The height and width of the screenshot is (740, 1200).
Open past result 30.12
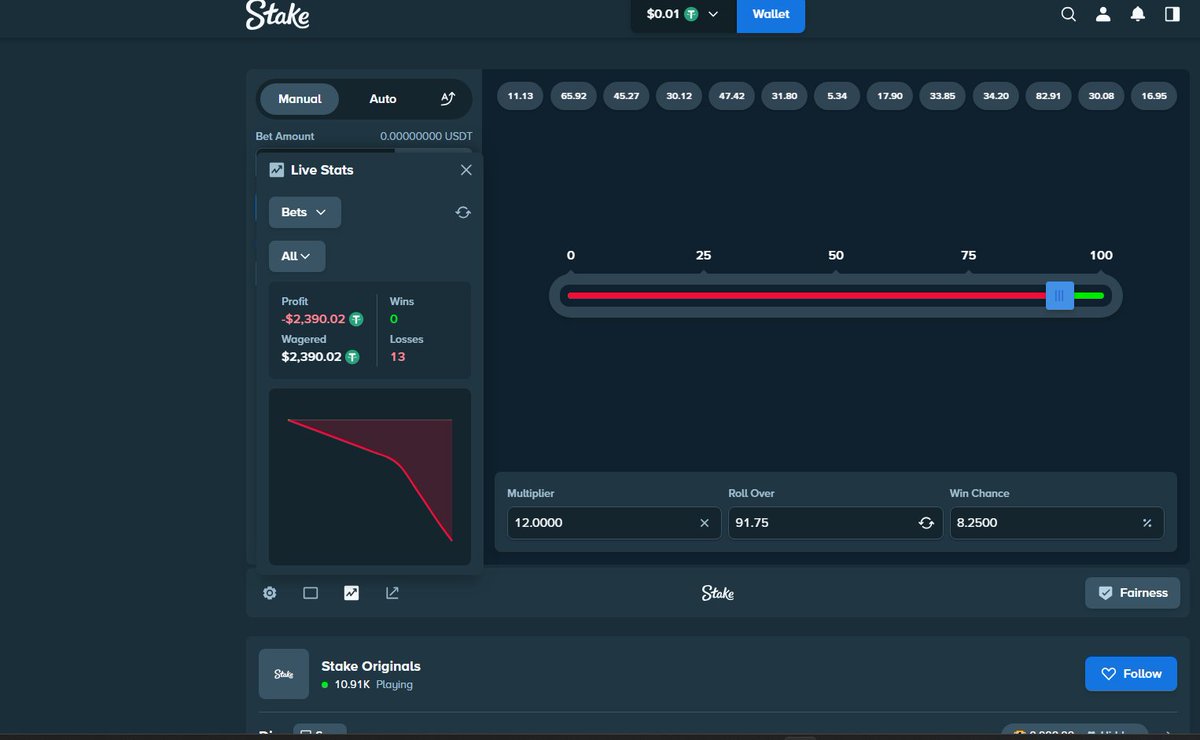[x=679, y=96]
